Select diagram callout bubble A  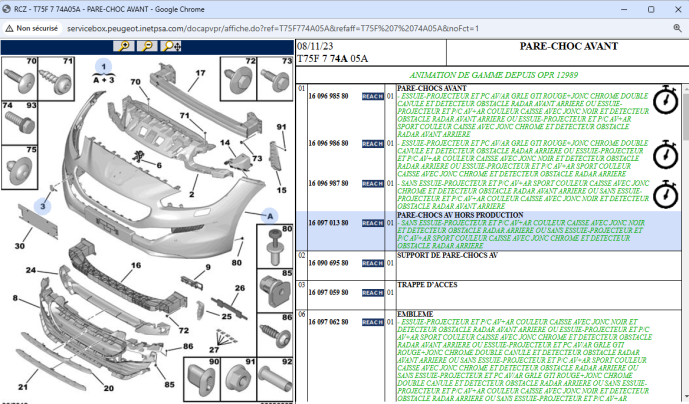pos(270,216)
